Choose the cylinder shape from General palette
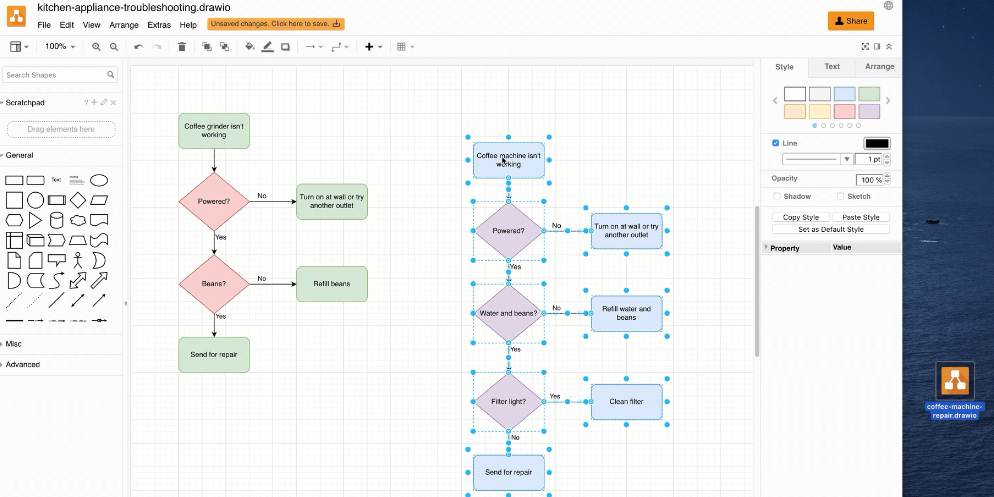This screenshot has height=497, width=994. tap(57, 219)
